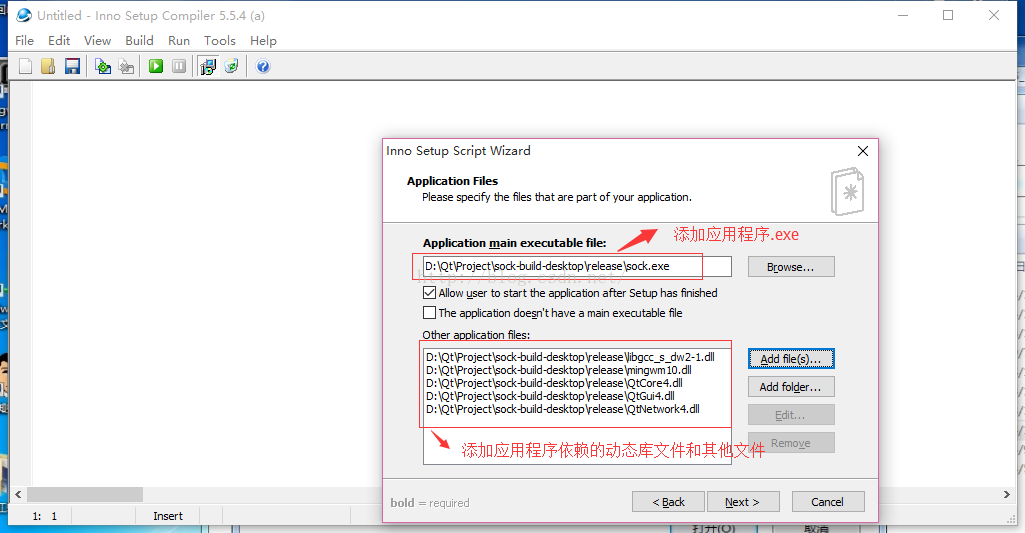Viewport: 1025px width, 533px height.
Task: Open an existing script file
Action: coord(48,66)
